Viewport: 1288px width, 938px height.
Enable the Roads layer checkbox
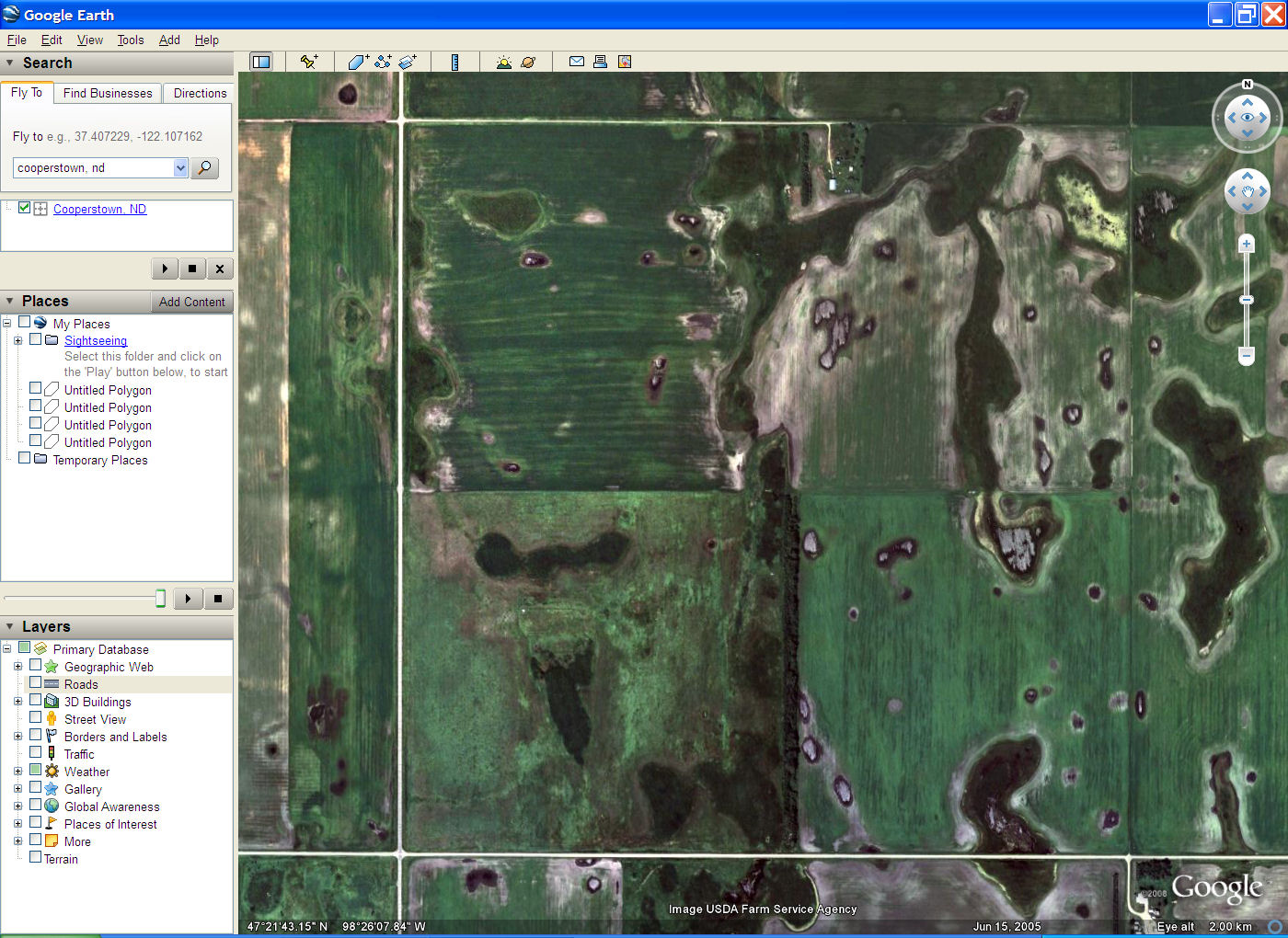coord(36,683)
